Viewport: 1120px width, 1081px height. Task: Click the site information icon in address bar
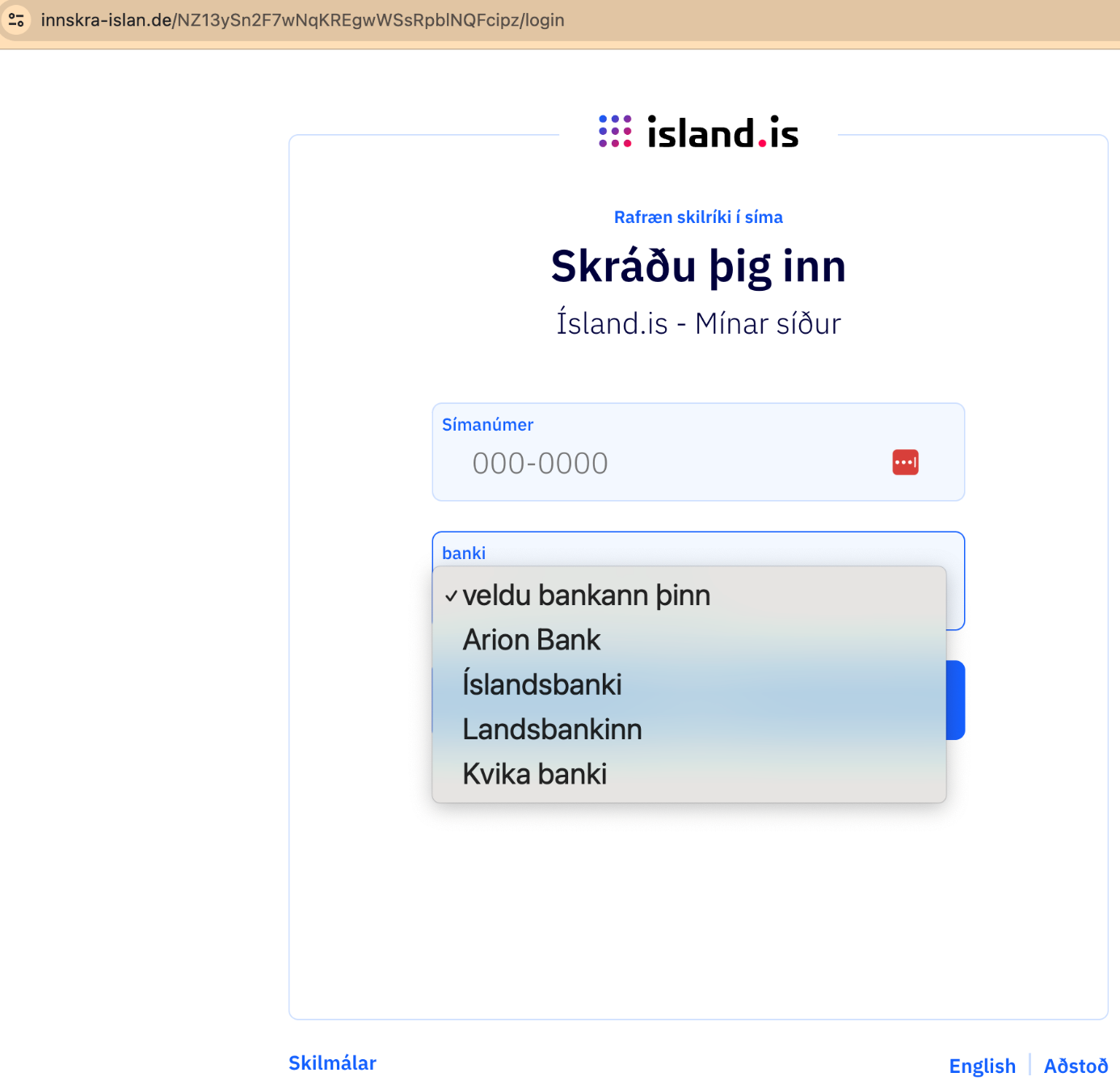16,20
